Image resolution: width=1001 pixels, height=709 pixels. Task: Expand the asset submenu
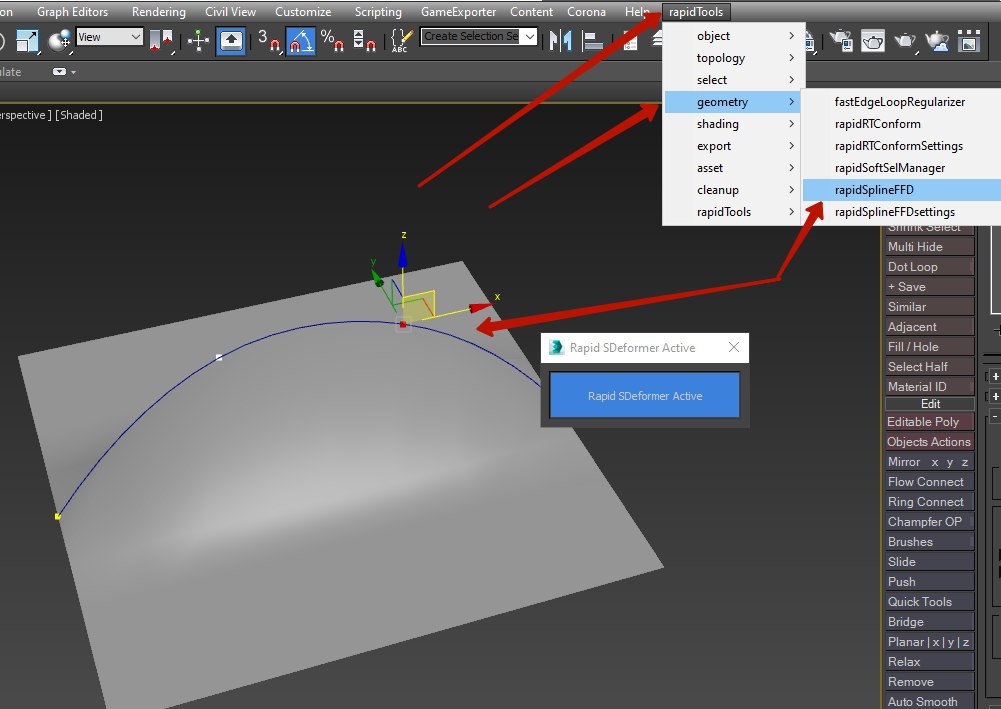tap(734, 168)
